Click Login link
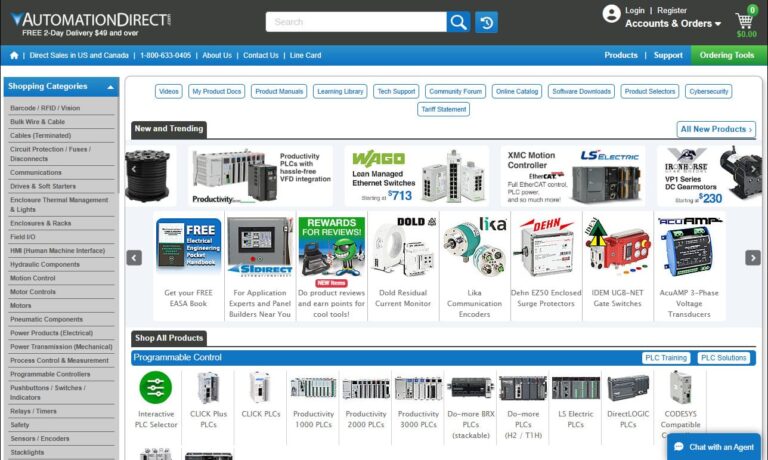This screenshot has width=768, height=460. click(635, 10)
